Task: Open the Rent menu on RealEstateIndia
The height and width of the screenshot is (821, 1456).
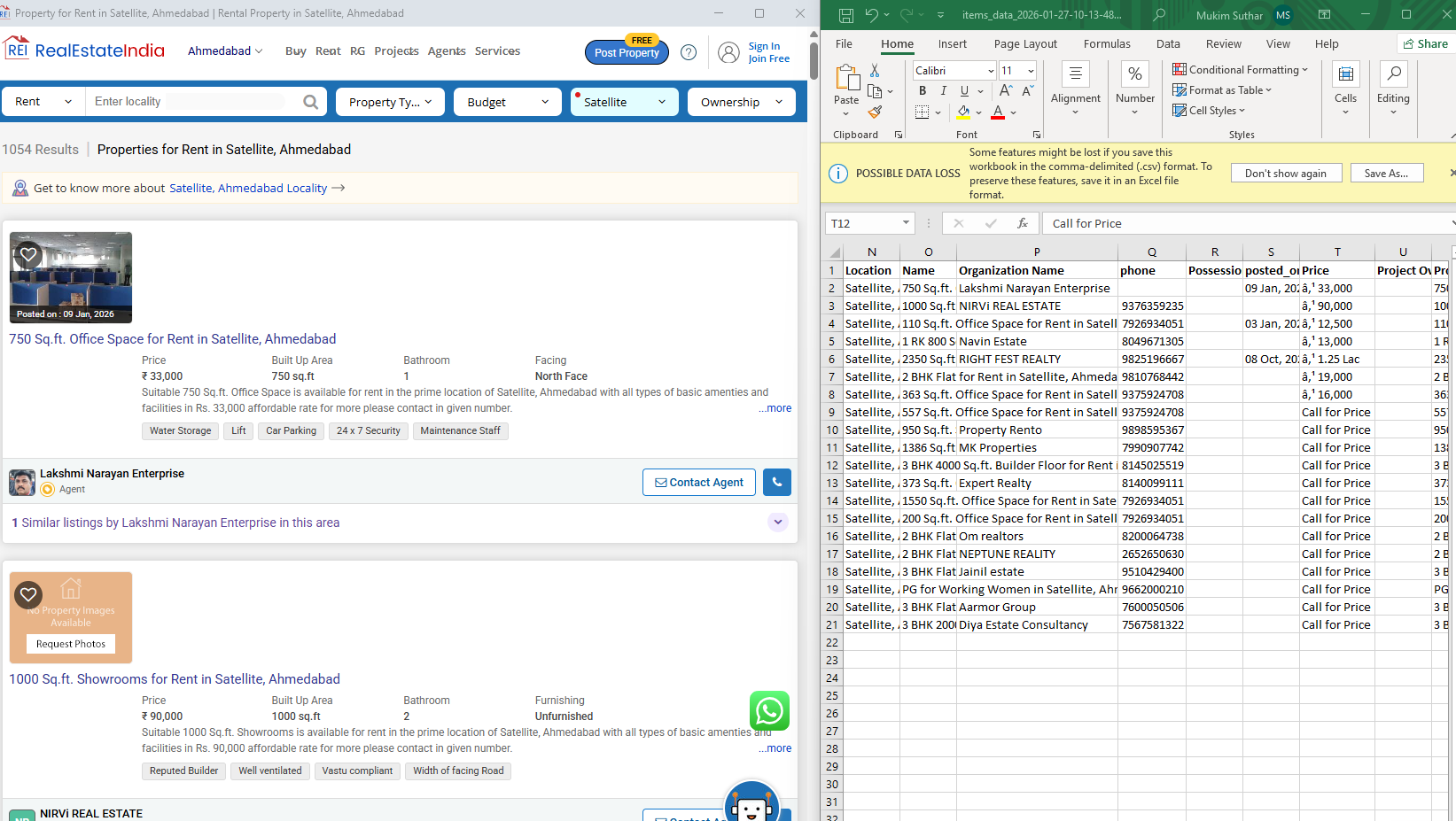Action: coord(328,50)
